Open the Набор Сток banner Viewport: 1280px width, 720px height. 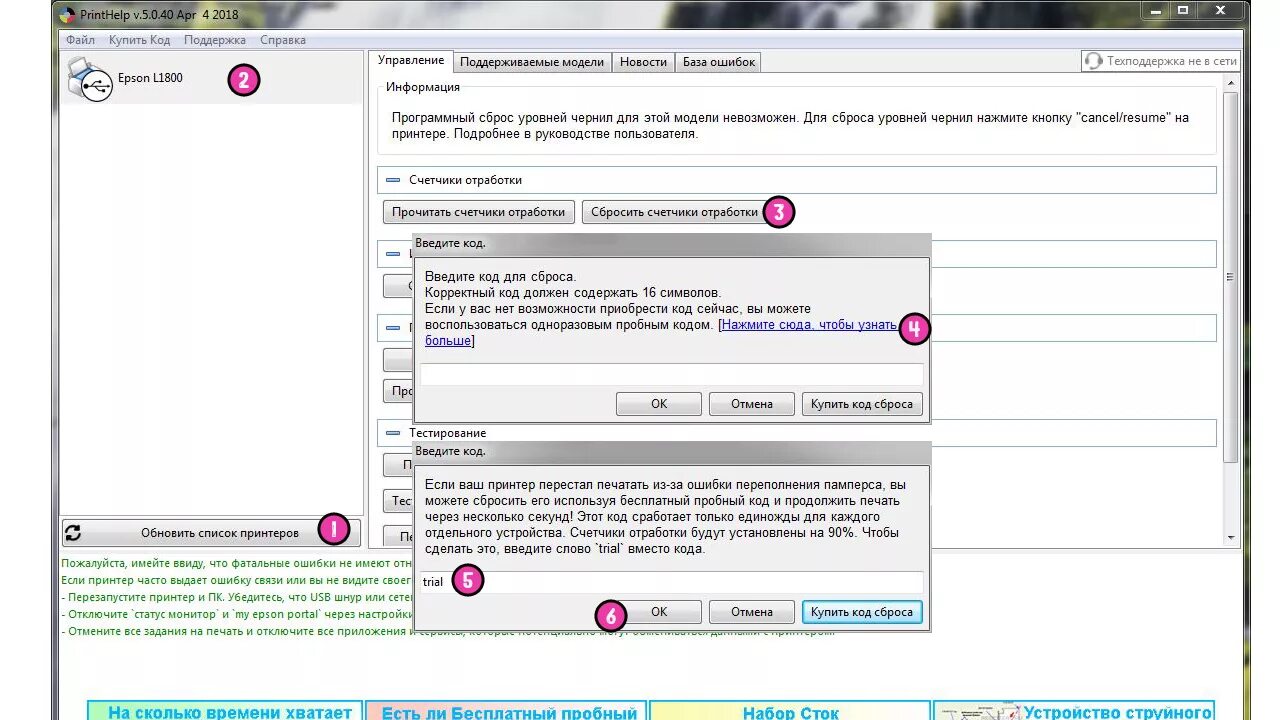click(x=790, y=710)
